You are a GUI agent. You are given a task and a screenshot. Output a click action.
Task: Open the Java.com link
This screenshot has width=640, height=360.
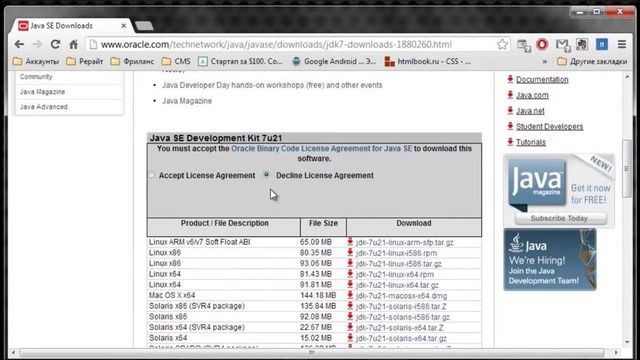(532, 95)
